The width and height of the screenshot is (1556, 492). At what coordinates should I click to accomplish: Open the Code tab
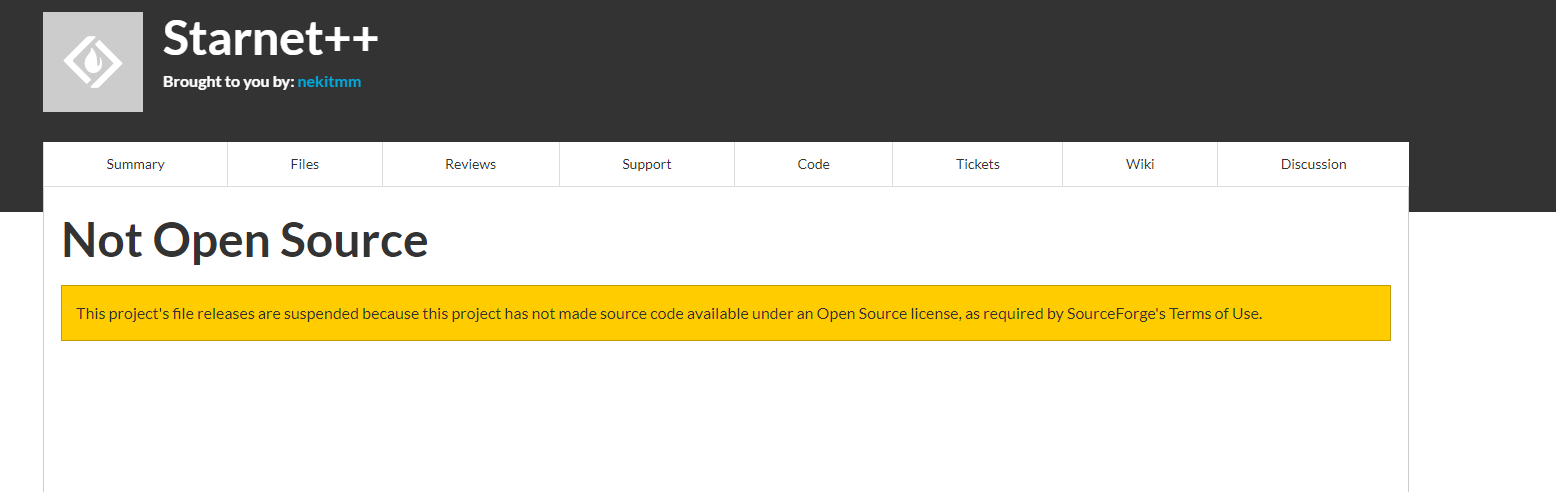[x=813, y=164]
